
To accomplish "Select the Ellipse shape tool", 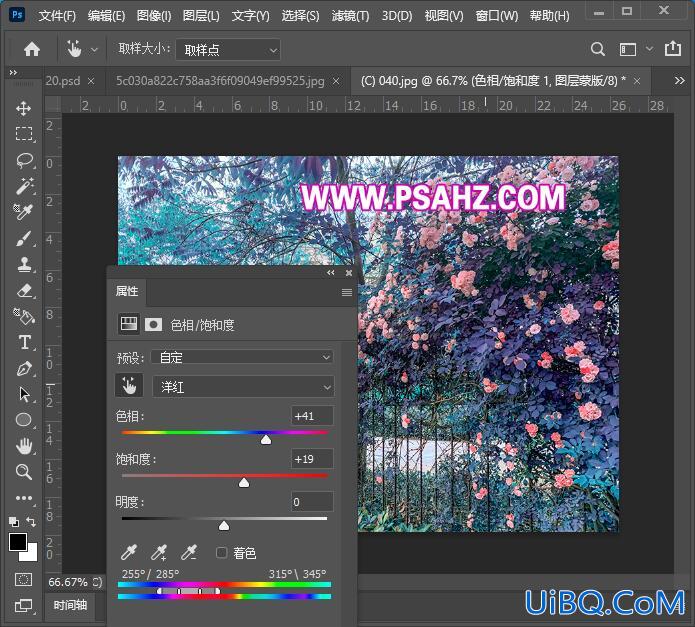I will [23, 420].
